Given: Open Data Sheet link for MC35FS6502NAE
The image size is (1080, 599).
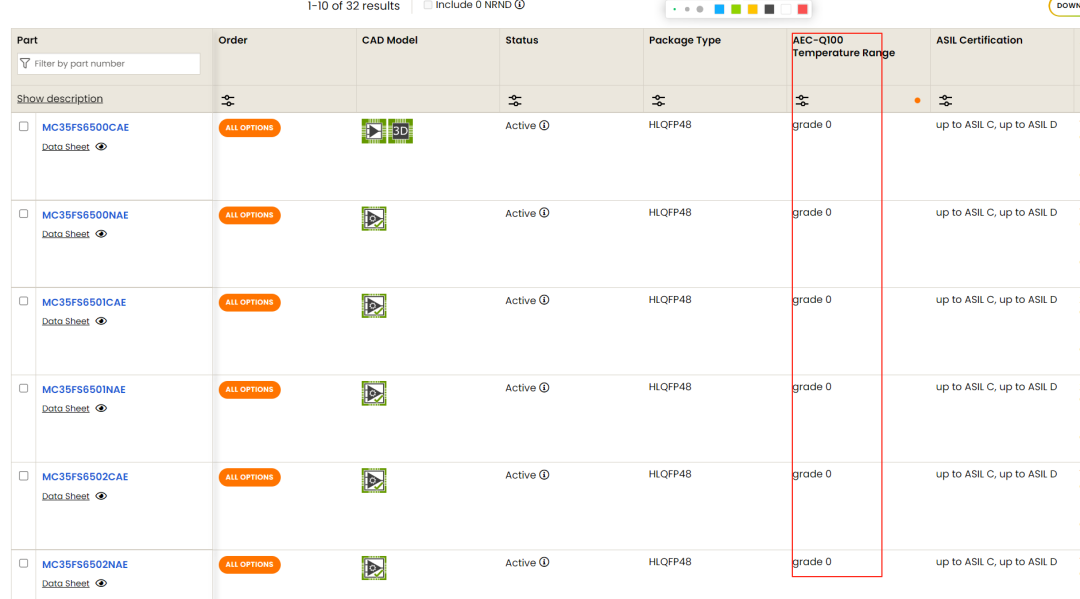Looking at the screenshot, I should 65,584.
